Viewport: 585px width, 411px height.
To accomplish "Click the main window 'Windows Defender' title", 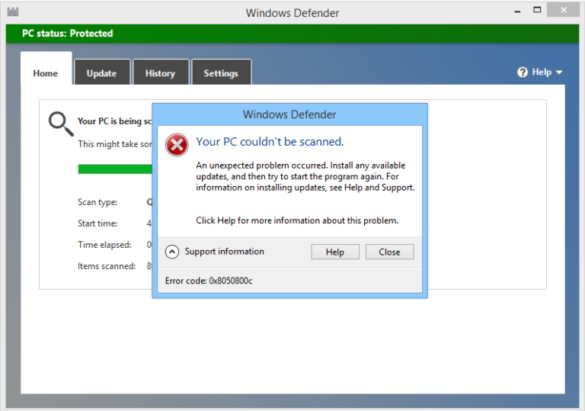I will 292,13.
